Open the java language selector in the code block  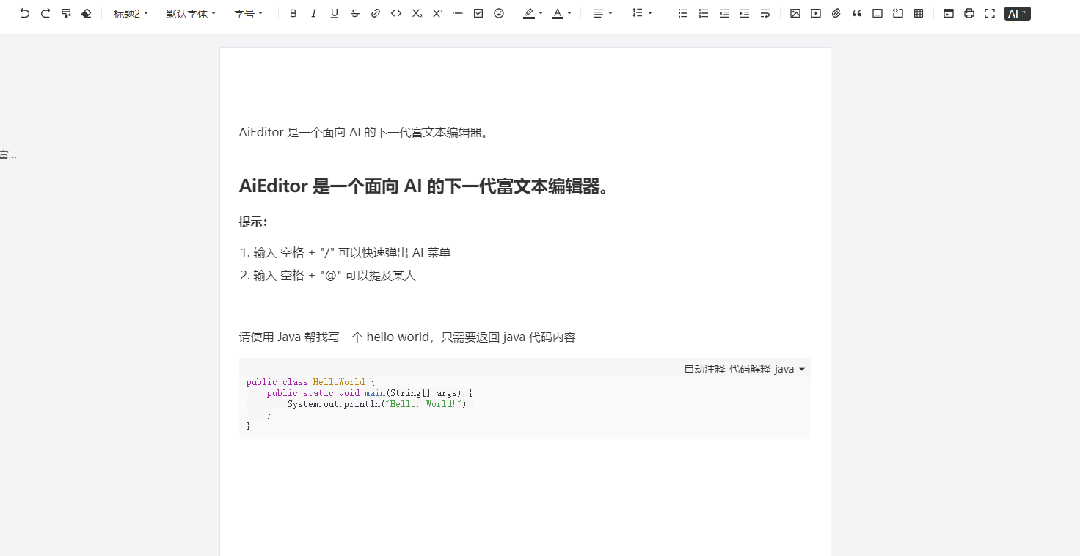click(x=789, y=369)
